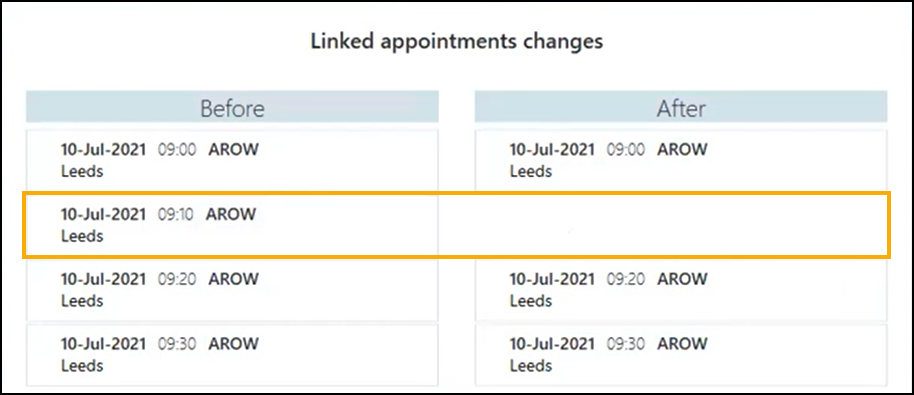Open the 09:20 appointment card under Before
914x395 pixels.
tap(232, 290)
